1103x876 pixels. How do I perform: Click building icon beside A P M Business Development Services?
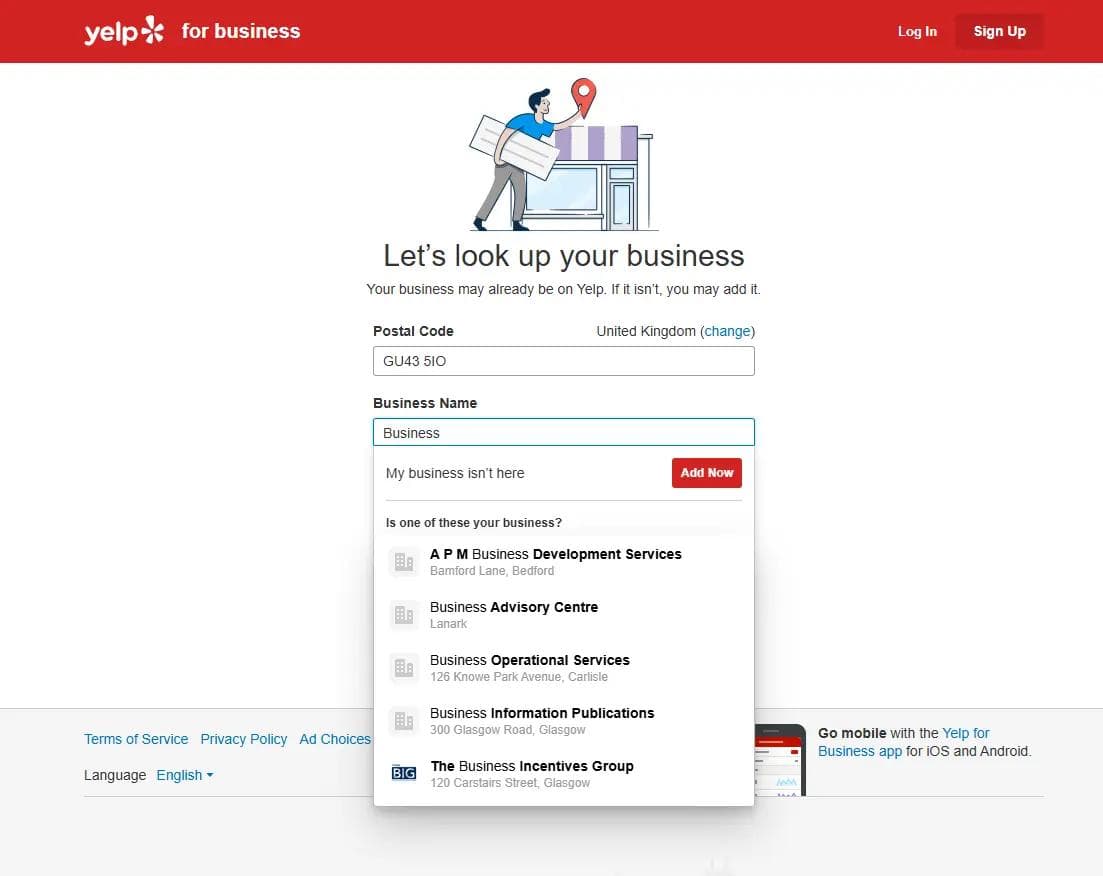click(x=404, y=562)
